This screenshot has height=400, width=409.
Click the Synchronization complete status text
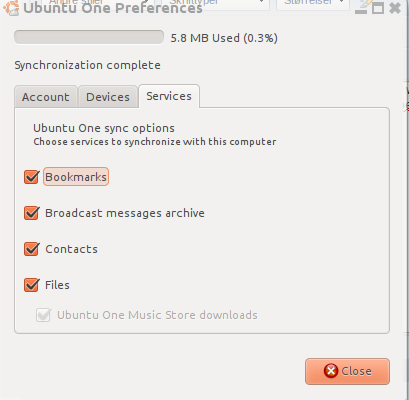(87, 65)
